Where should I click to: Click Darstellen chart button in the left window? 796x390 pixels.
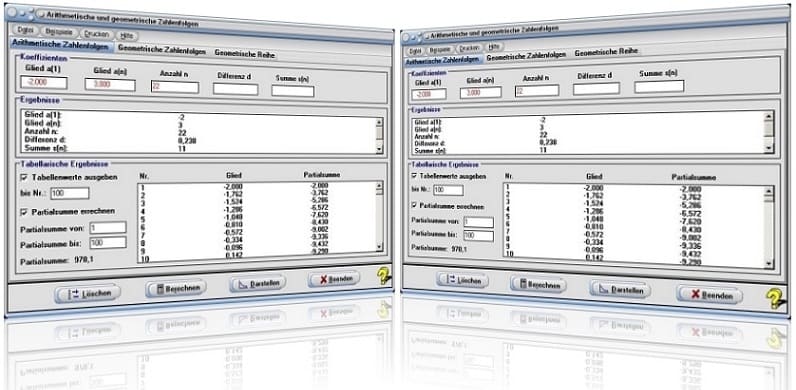click(257, 283)
